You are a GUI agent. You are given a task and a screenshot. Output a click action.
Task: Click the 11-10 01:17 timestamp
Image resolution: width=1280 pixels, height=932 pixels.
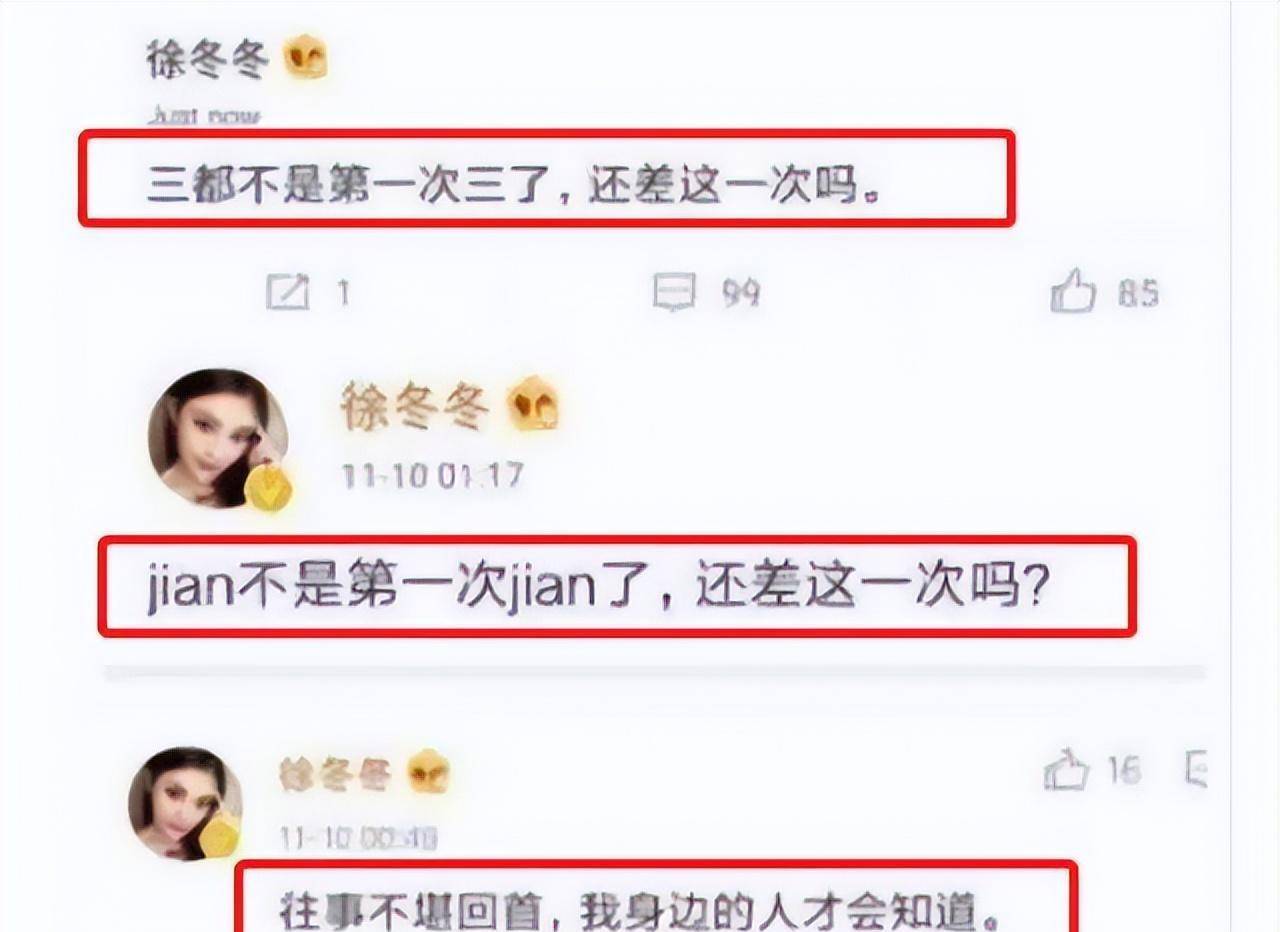[433, 475]
